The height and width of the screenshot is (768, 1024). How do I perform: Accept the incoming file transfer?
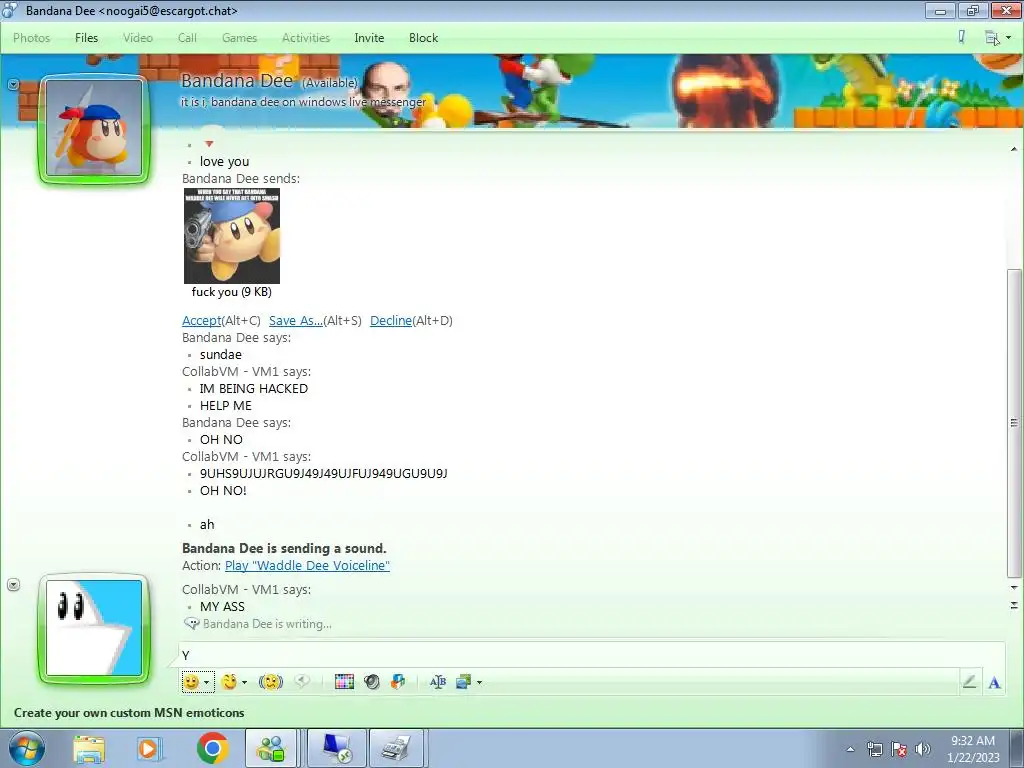pyautogui.click(x=201, y=321)
